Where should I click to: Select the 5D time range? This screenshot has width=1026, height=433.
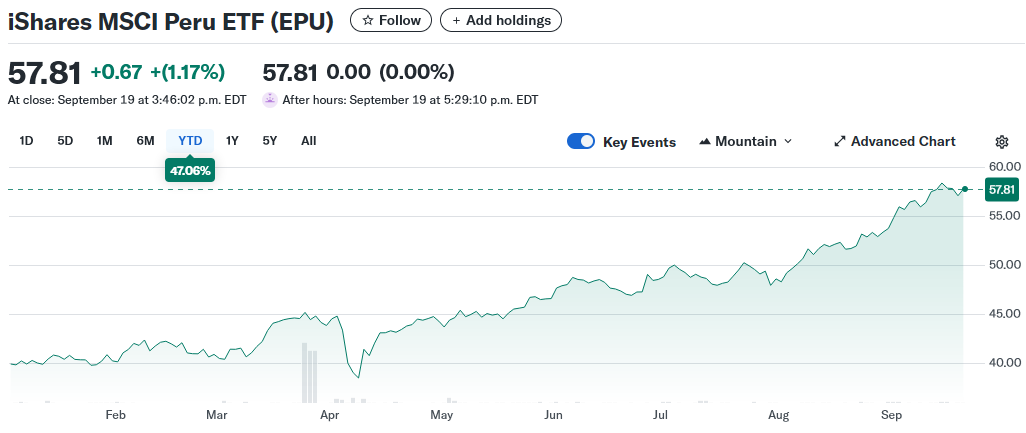click(65, 141)
